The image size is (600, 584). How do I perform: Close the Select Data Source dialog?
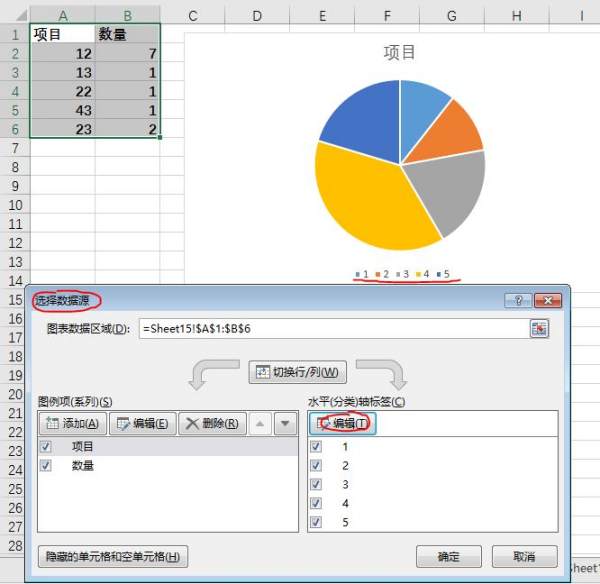tap(548, 301)
